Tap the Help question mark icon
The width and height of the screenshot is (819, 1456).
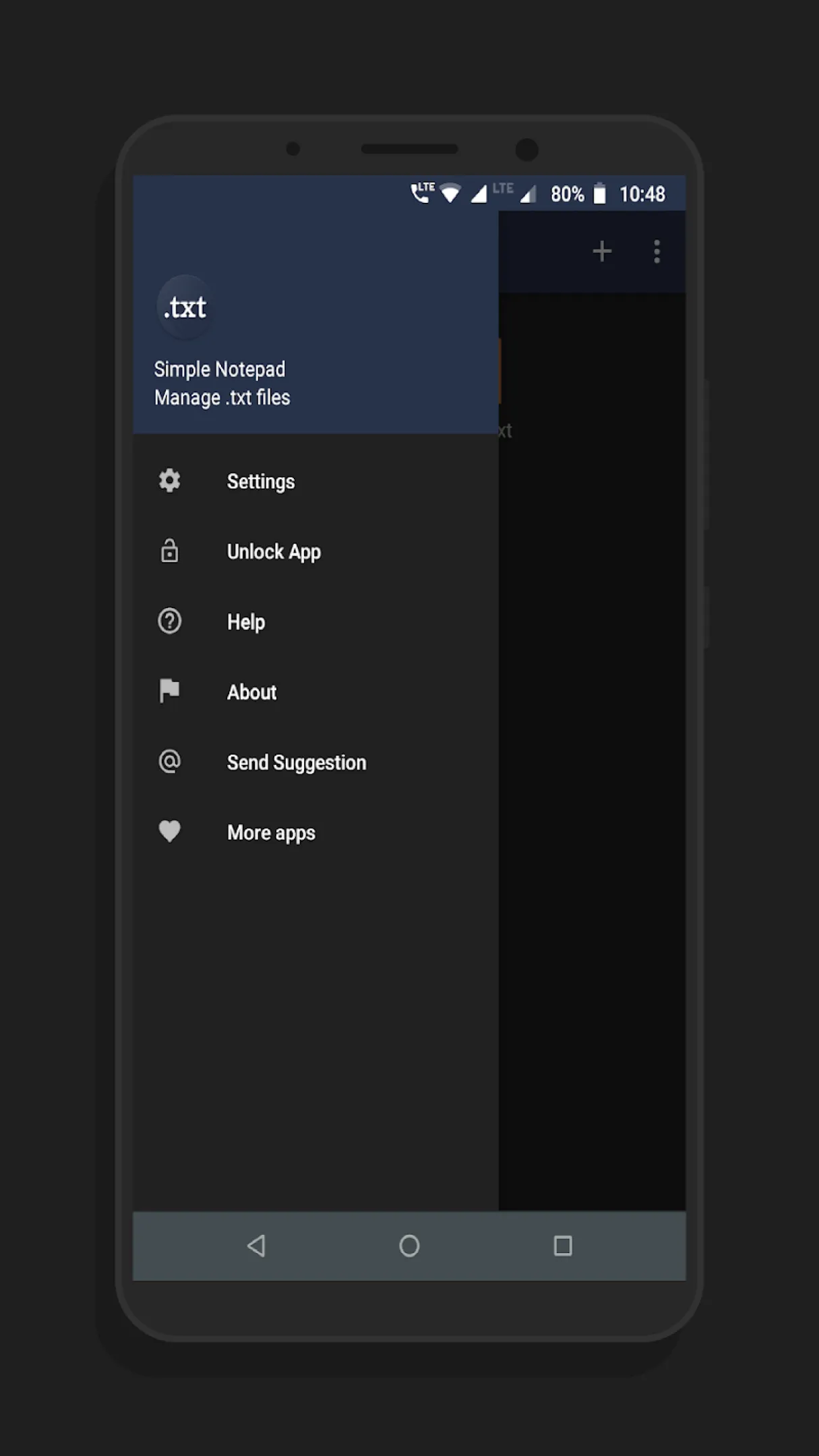tap(169, 621)
